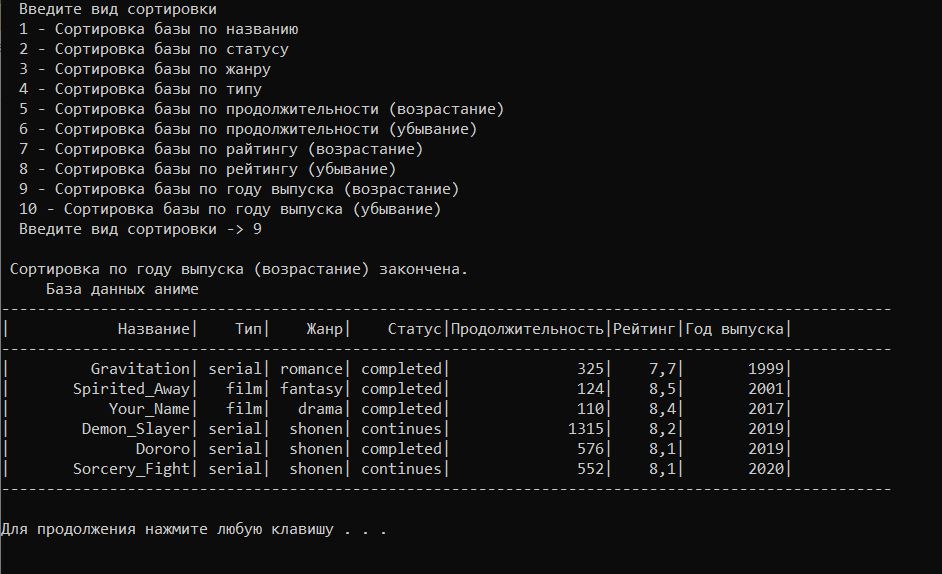
Task: Click menu line 1, sort by name
Action: click(x=159, y=29)
